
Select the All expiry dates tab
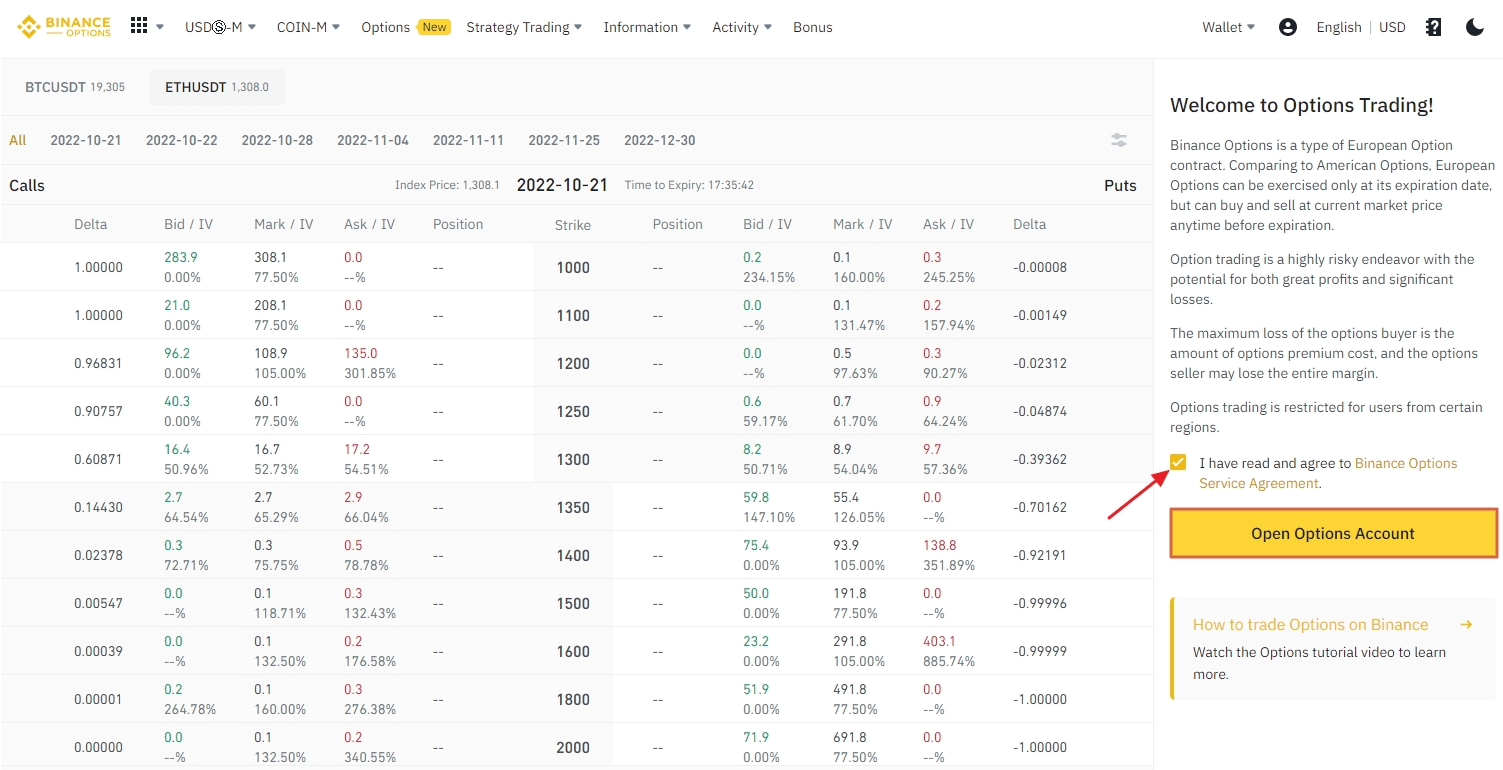[18, 140]
